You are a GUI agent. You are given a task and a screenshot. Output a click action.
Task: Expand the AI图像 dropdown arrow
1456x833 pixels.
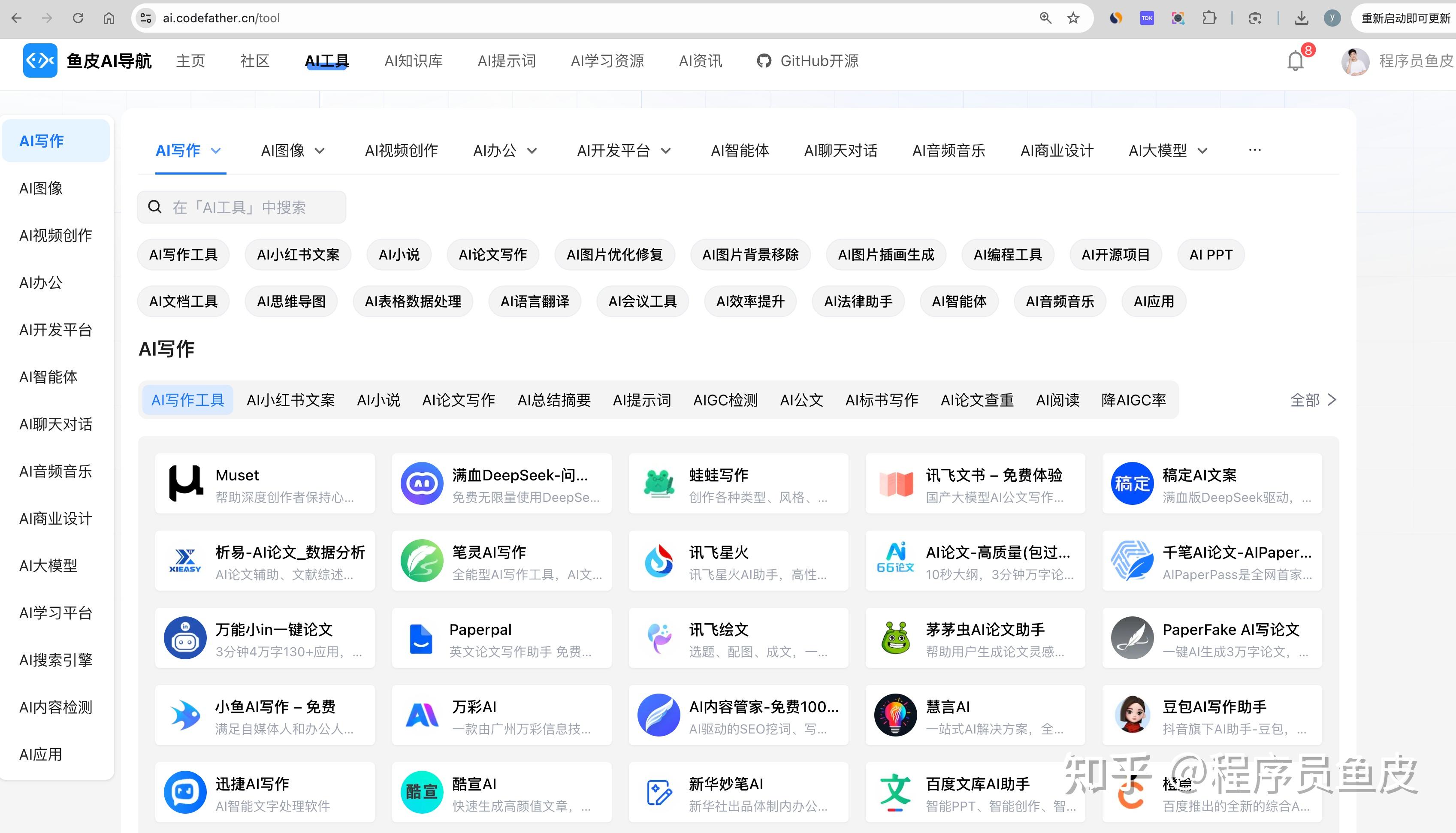(x=320, y=151)
